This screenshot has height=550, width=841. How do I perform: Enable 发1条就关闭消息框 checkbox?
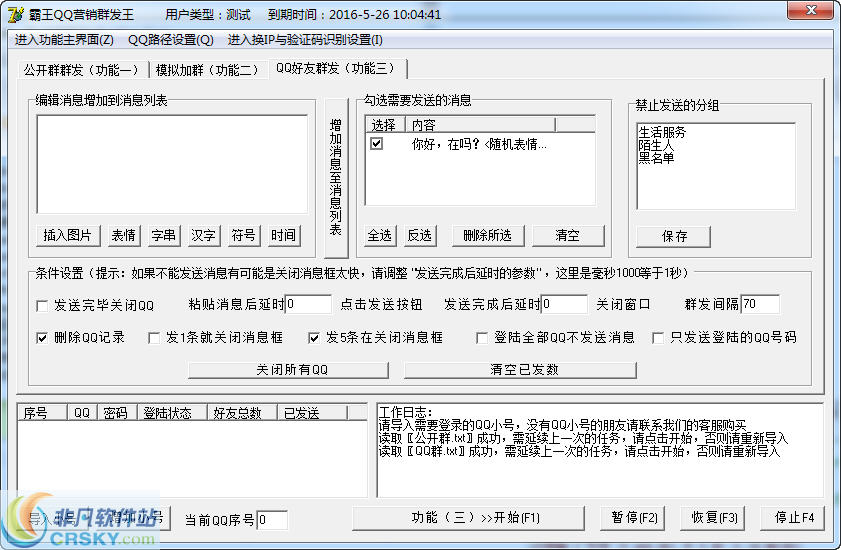[x=154, y=338]
